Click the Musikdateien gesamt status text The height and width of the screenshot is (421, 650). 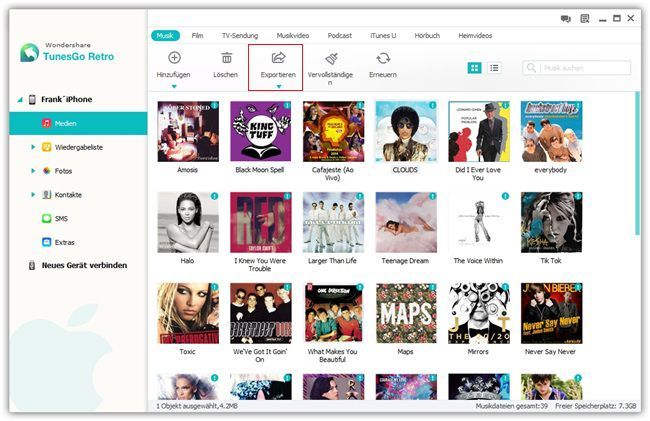click(x=512, y=406)
